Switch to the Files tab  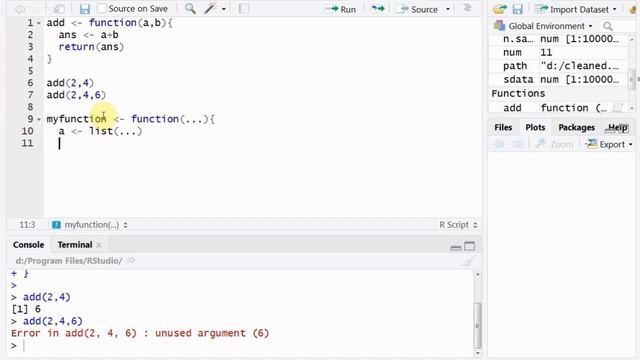pos(503,128)
